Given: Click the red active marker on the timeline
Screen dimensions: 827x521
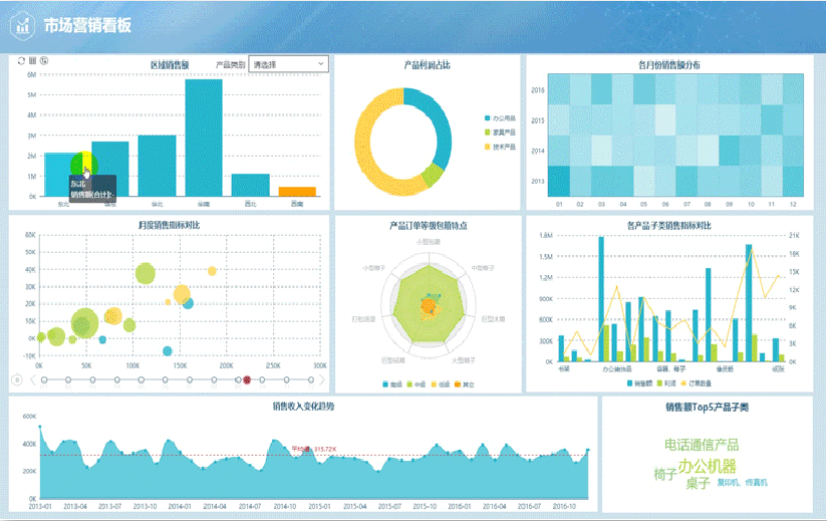Looking at the screenshot, I should [x=247, y=380].
